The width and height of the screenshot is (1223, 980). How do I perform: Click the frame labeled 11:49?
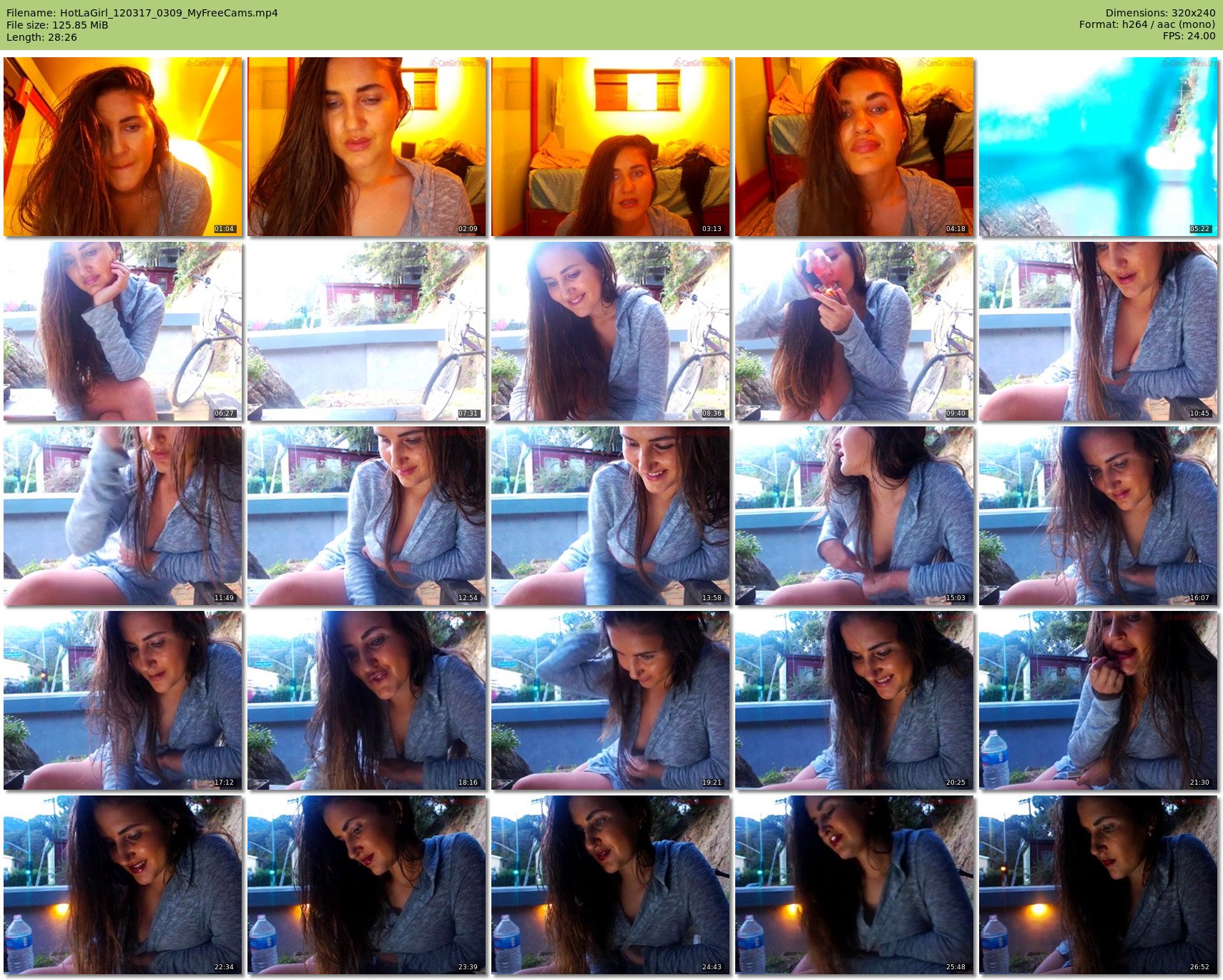123,516
